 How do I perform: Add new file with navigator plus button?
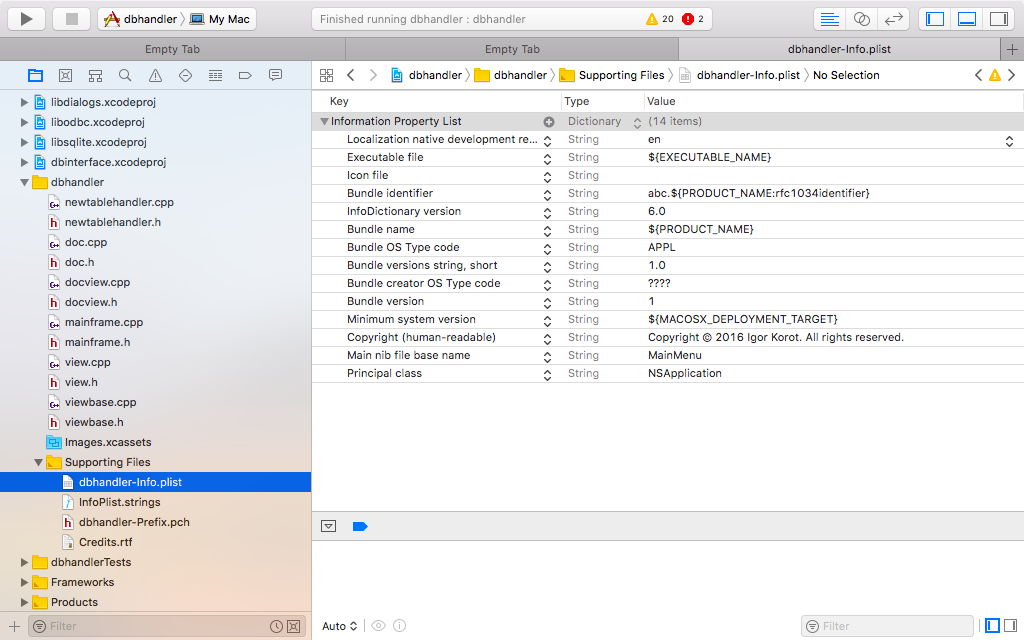click(x=14, y=626)
